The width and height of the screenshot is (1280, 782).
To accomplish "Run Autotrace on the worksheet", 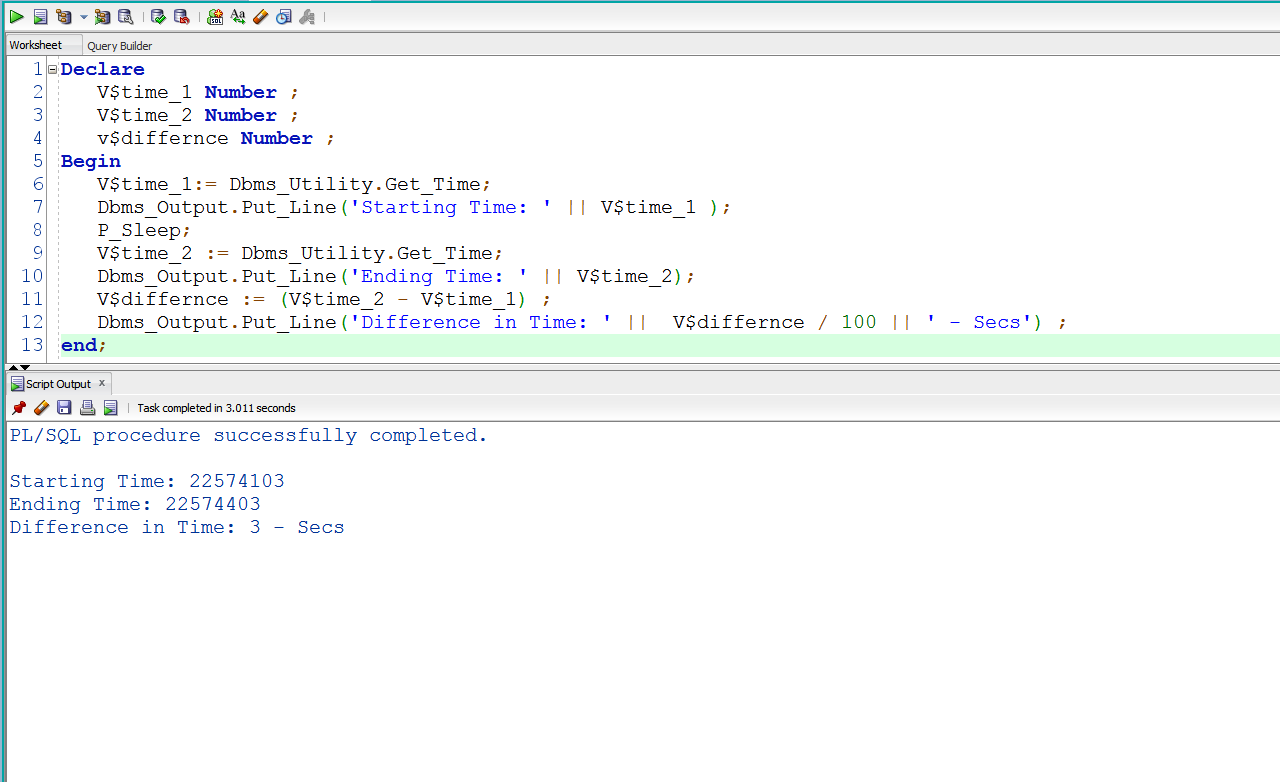I will (x=102, y=17).
